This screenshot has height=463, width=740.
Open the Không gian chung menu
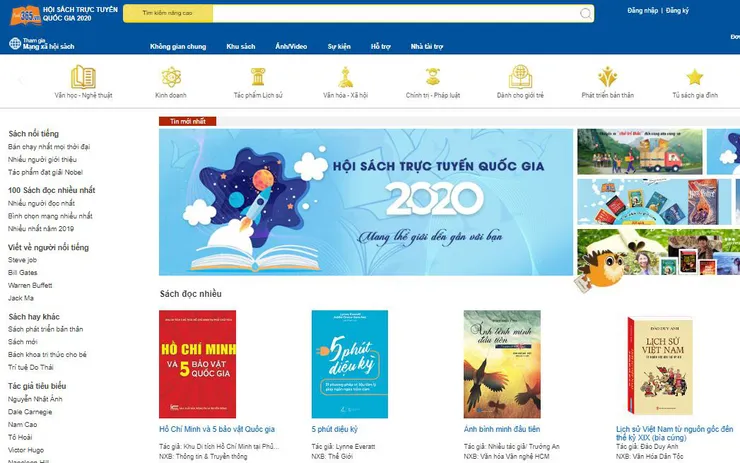(178, 46)
